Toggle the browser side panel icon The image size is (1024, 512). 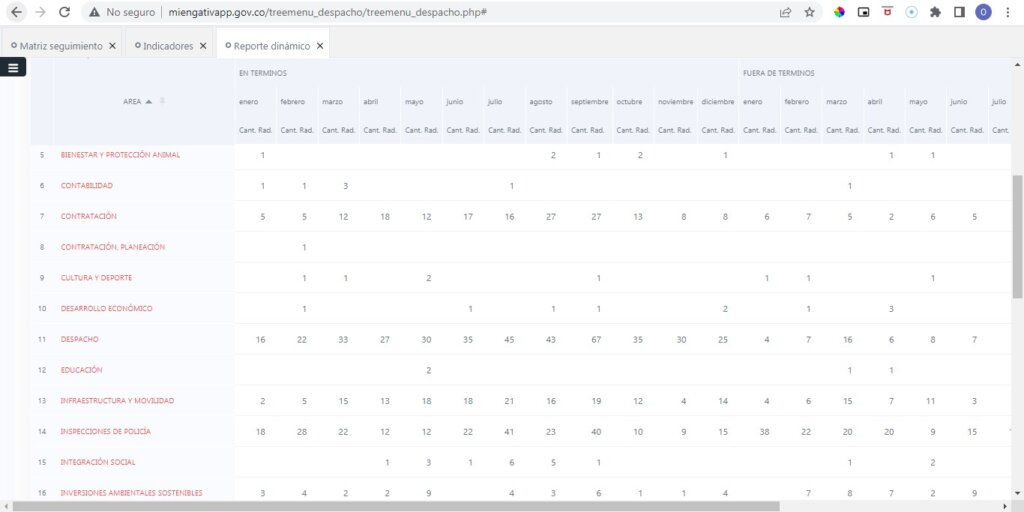click(x=959, y=12)
